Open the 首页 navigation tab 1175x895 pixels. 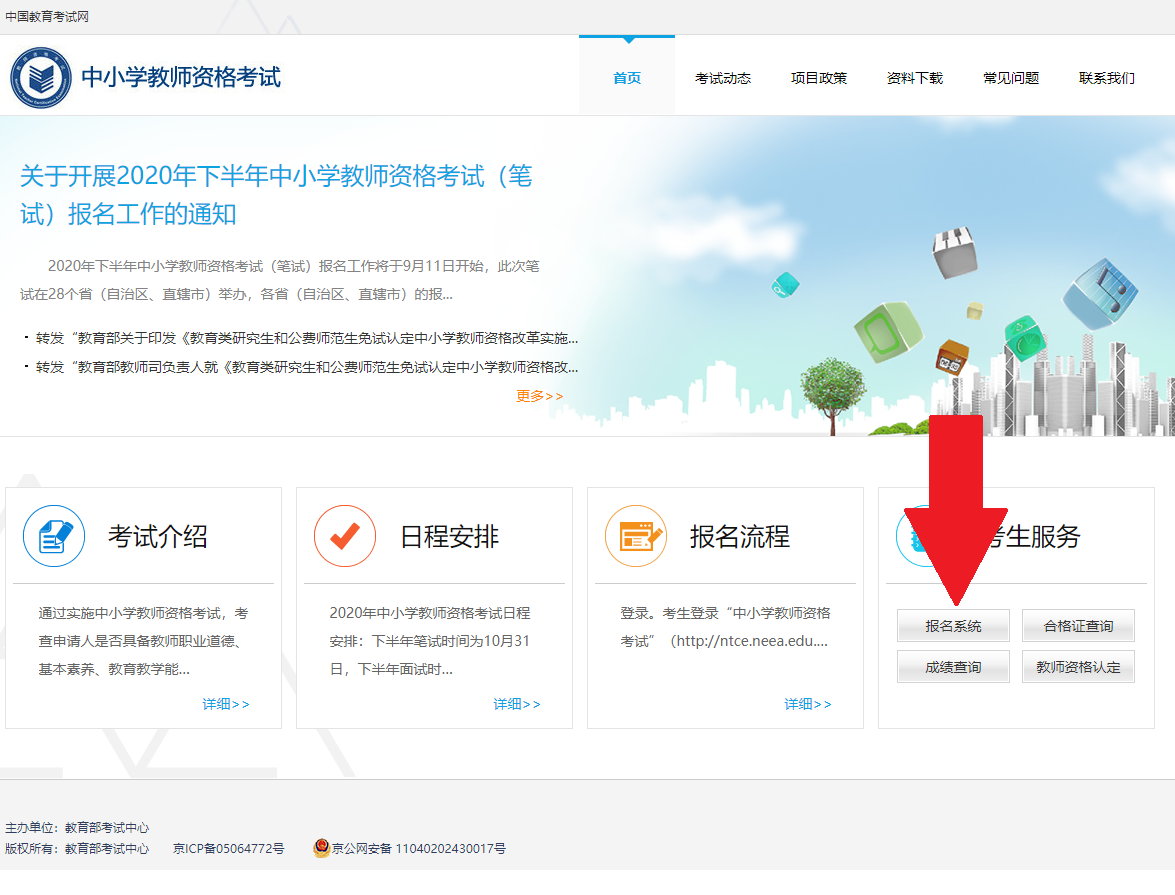627,78
